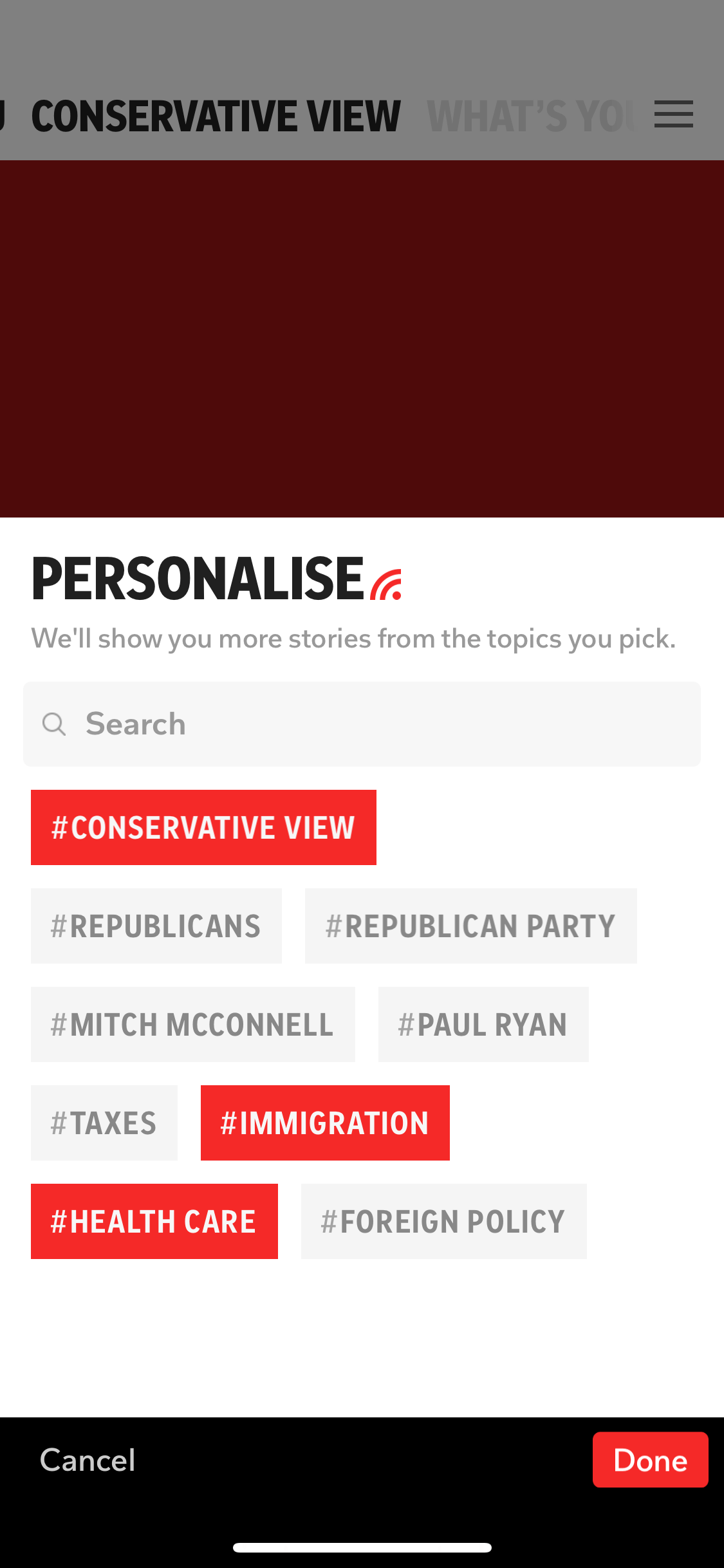Click the PERSONALISE heading
Image resolution: width=724 pixels, height=1568 pixels.
pyautogui.click(x=198, y=579)
